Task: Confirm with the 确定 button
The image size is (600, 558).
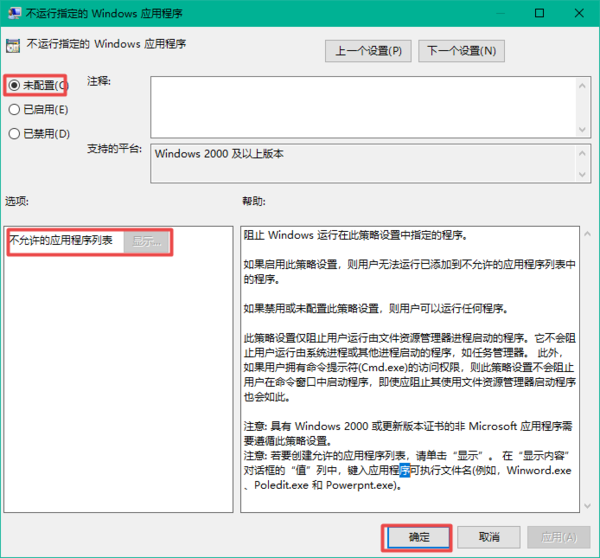Action: 416,537
